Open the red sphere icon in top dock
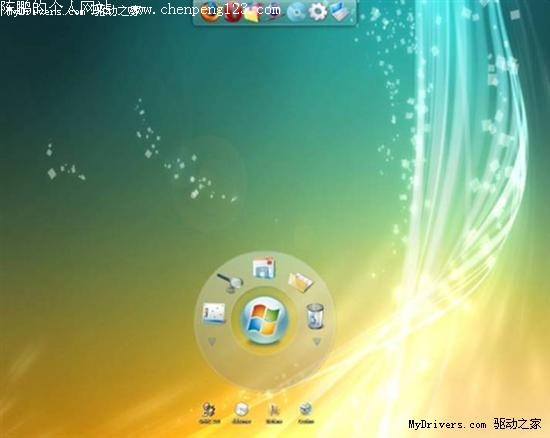The image size is (550, 438). click(x=232, y=12)
